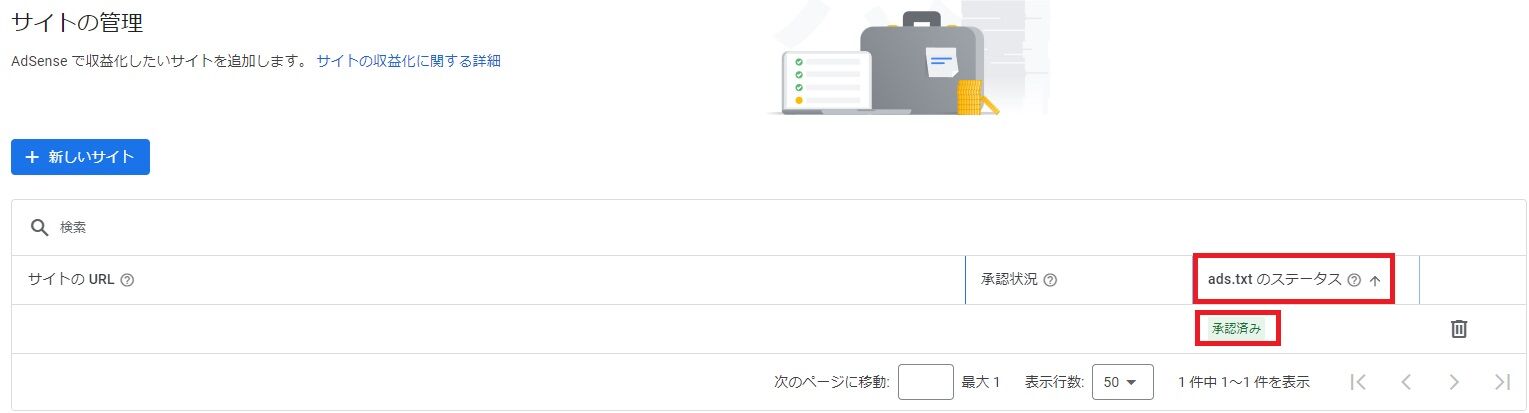The image size is (1529, 413).
Task: Open サイトの収益化に関する詳細 link
Action: tap(408, 61)
